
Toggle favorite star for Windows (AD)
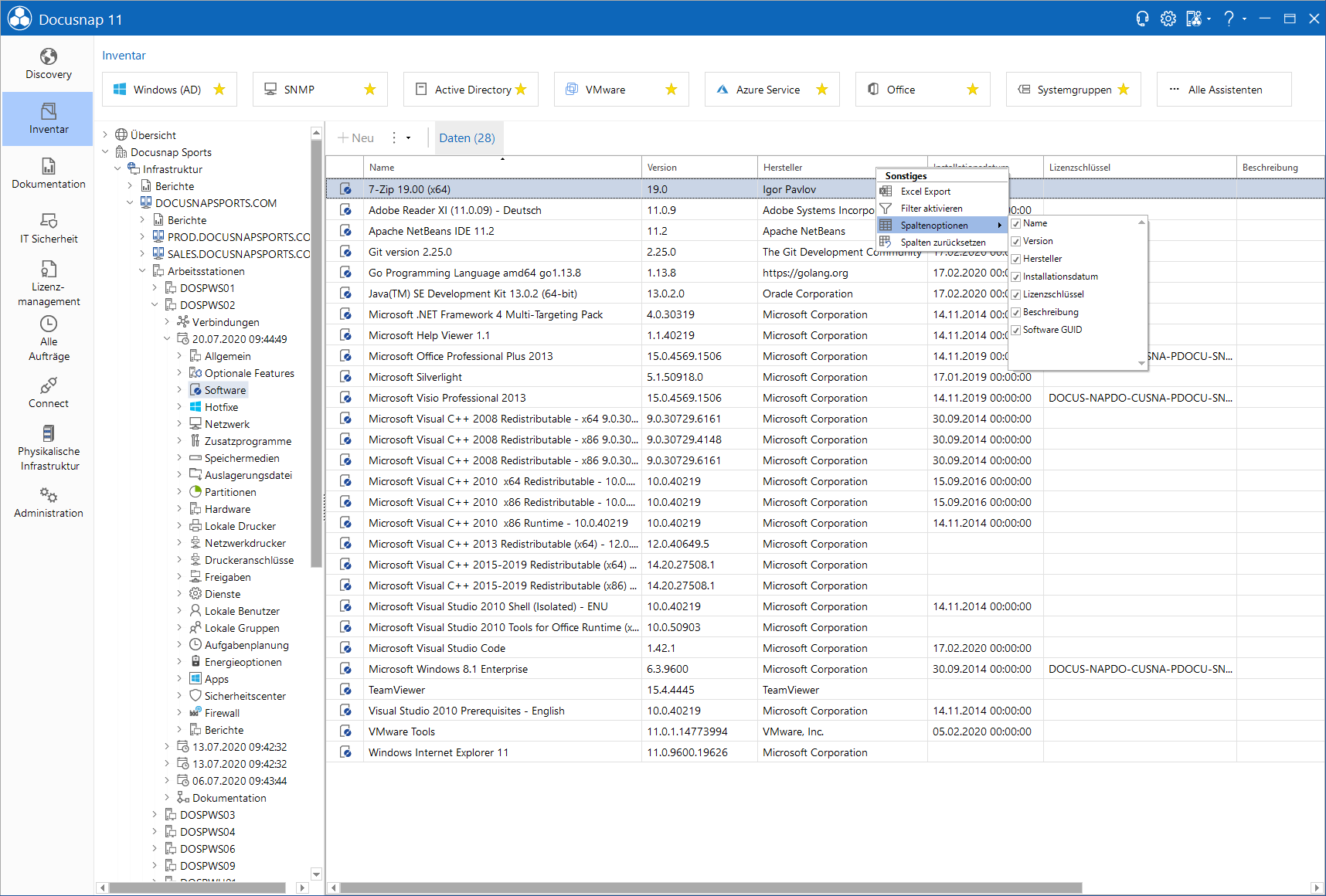(219, 90)
